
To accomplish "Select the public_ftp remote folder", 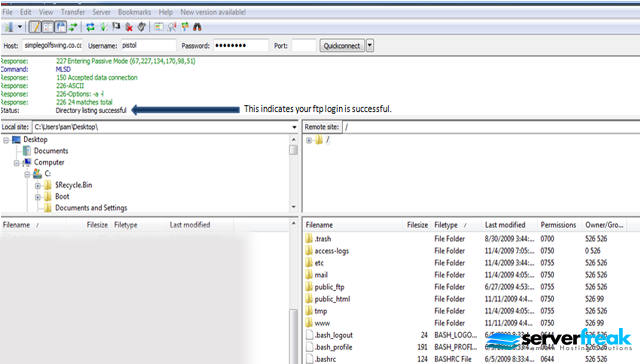I will click(x=329, y=287).
